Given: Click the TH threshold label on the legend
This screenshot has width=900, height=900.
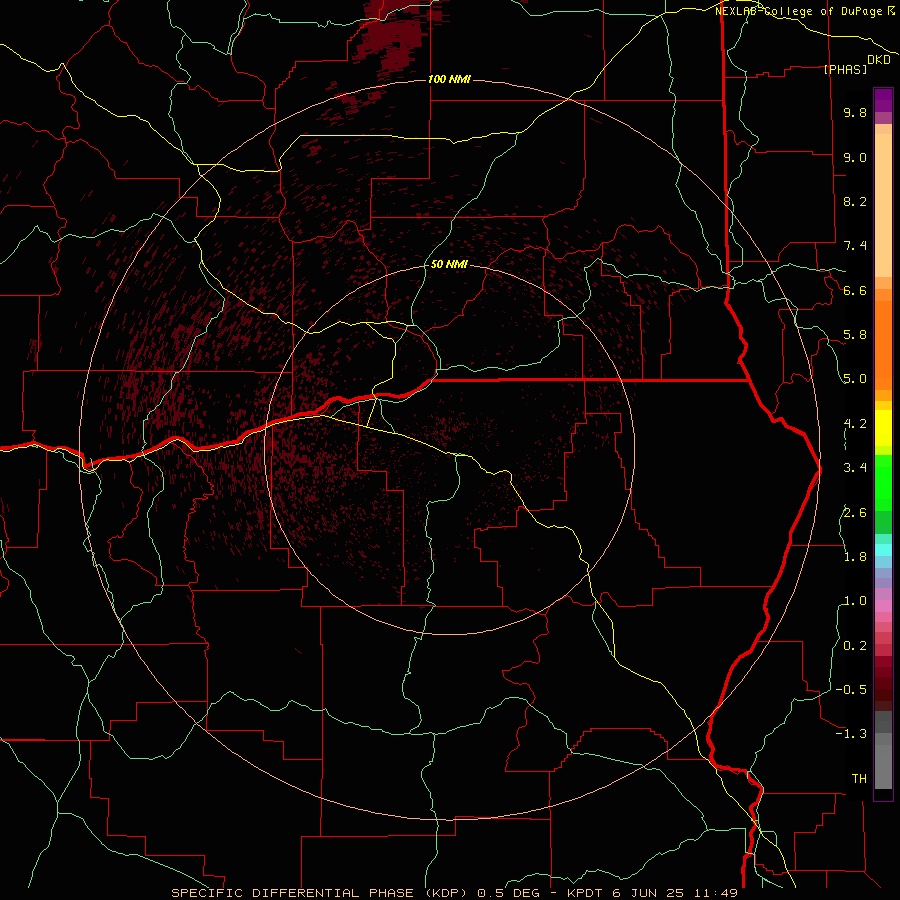Looking at the screenshot, I should point(859,779).
